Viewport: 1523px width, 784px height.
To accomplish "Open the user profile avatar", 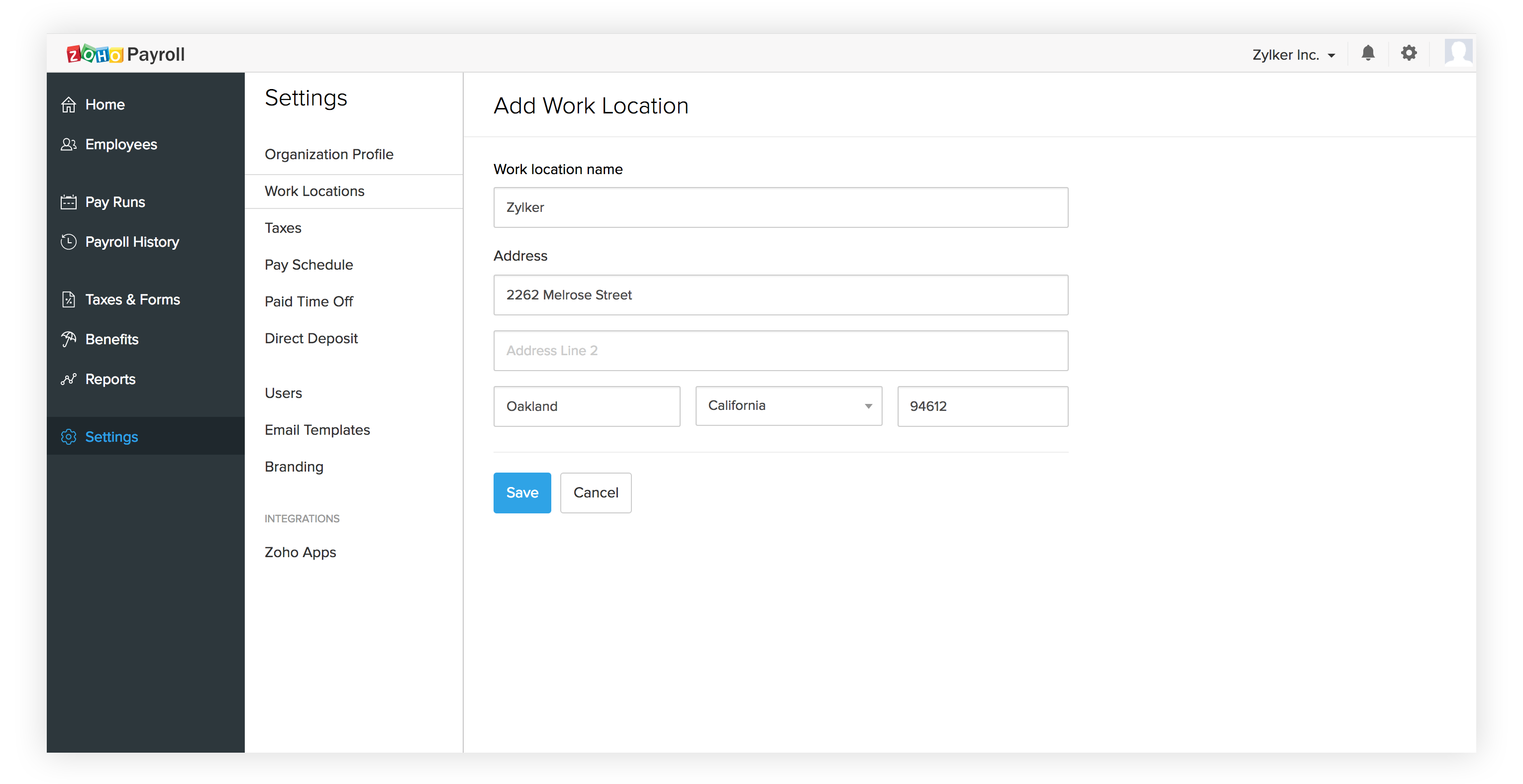I will coord(1457,53).
